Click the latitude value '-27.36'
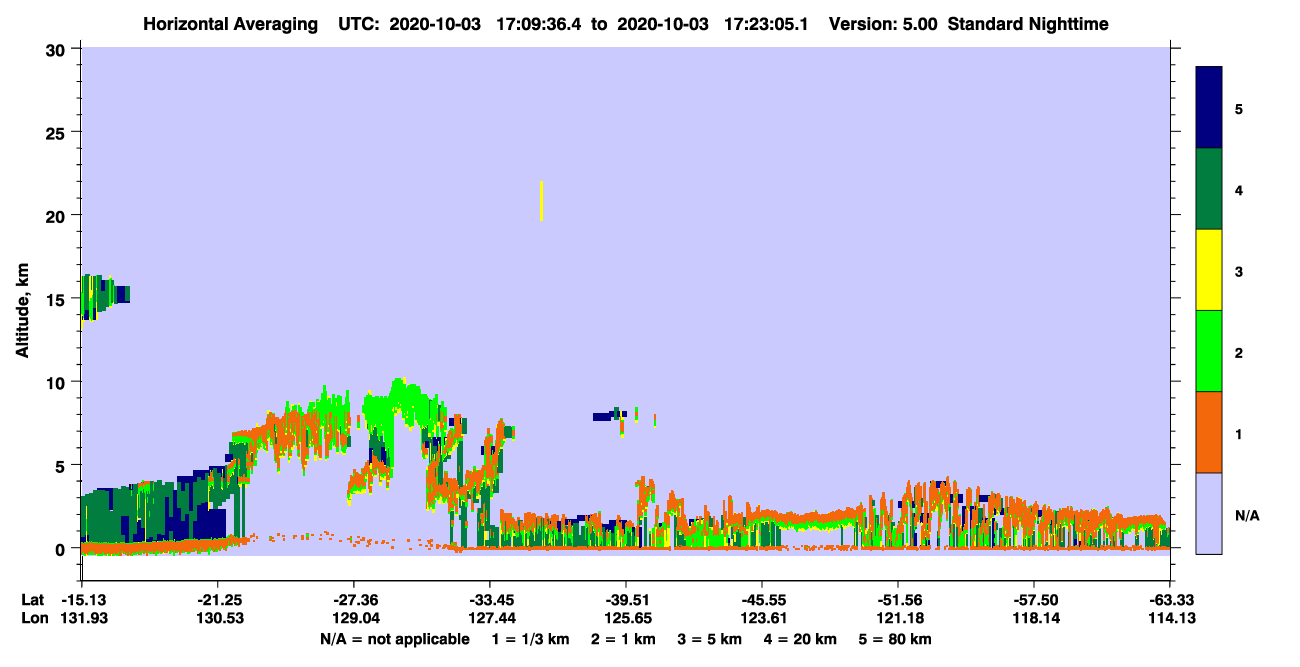This screenshot has height=667, width=1300. click(x=353, y=599)
